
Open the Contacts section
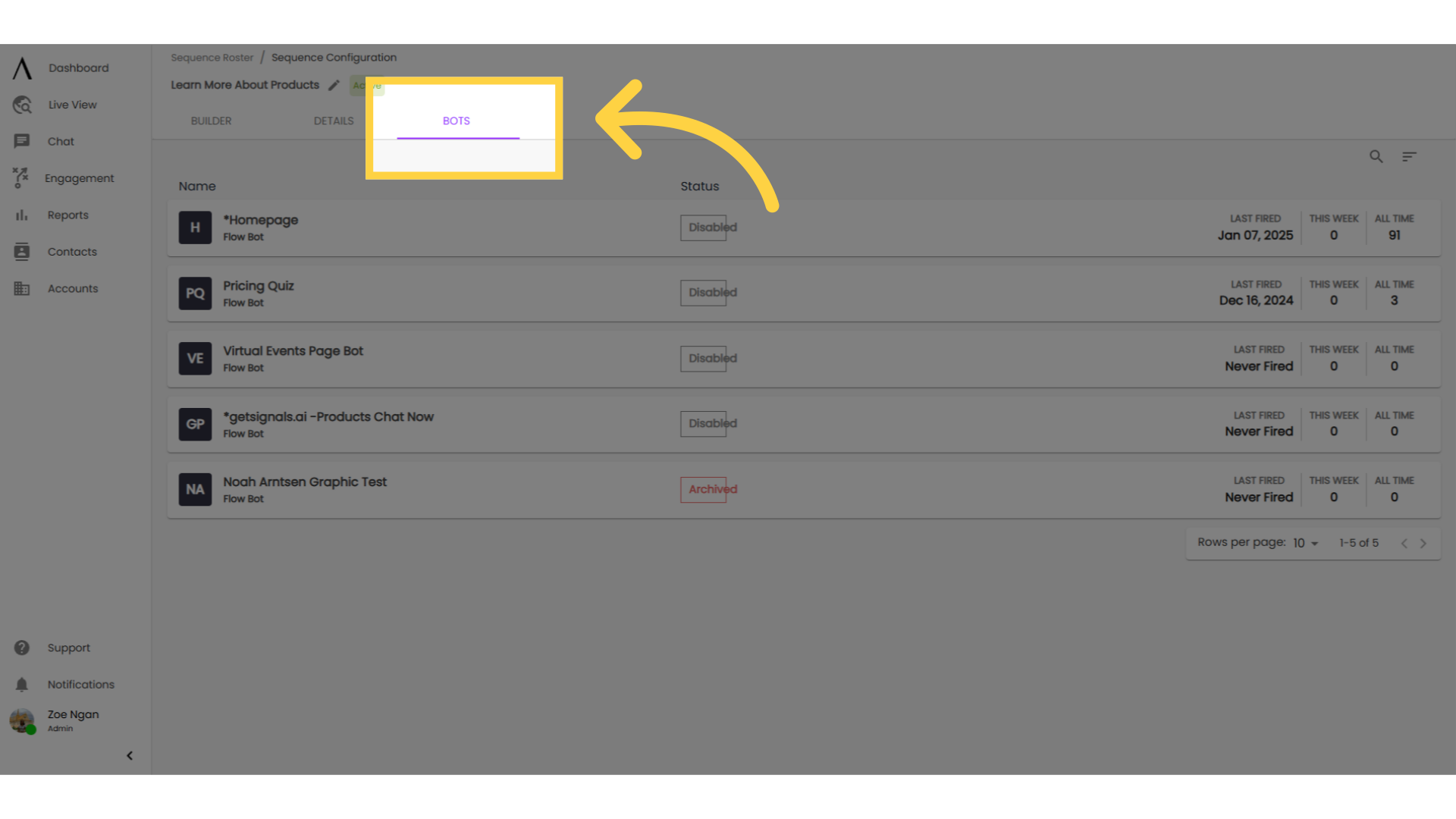(x=71, y=251)
